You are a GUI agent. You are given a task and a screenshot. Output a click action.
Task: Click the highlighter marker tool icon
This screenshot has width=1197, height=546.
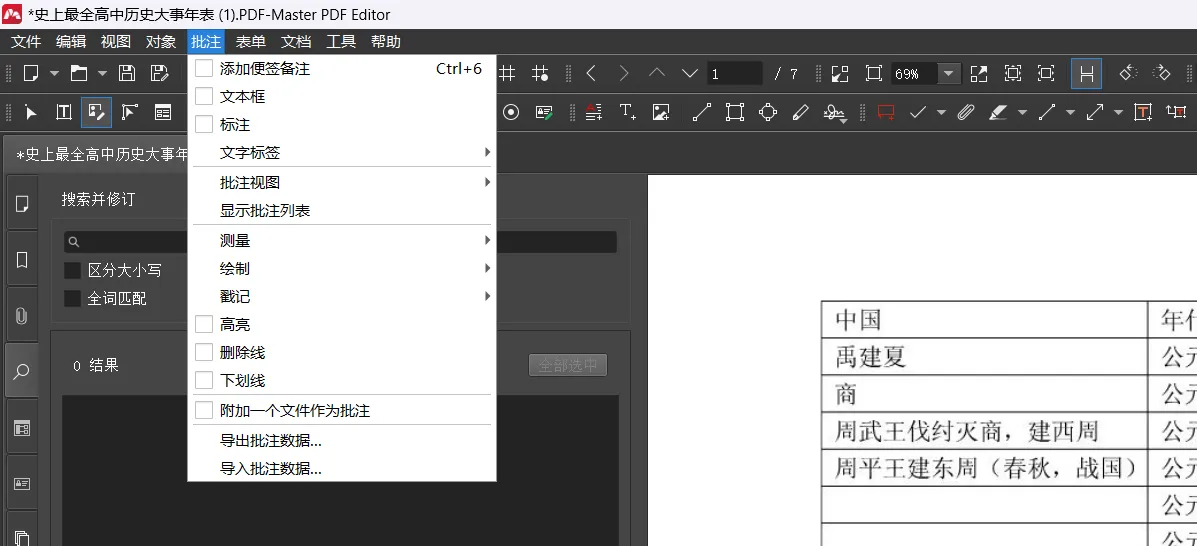click(998, 112)
